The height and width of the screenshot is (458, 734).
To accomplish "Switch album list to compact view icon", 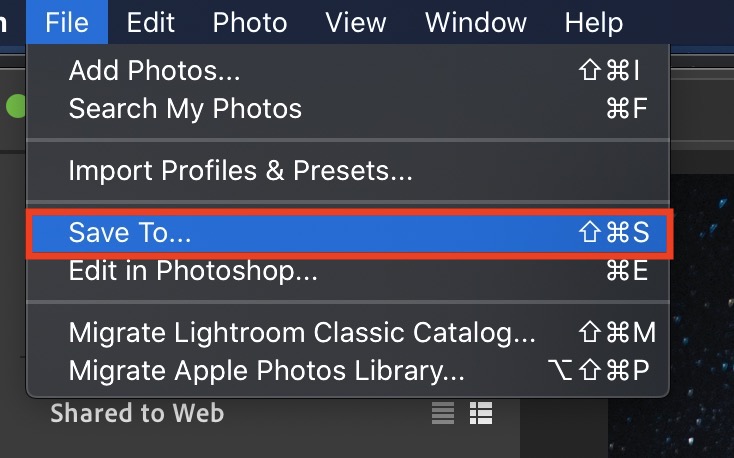I will click(443, 413).
